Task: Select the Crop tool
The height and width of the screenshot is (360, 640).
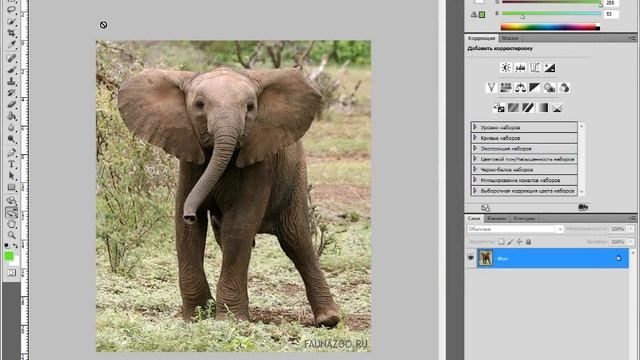Action: 11,33
